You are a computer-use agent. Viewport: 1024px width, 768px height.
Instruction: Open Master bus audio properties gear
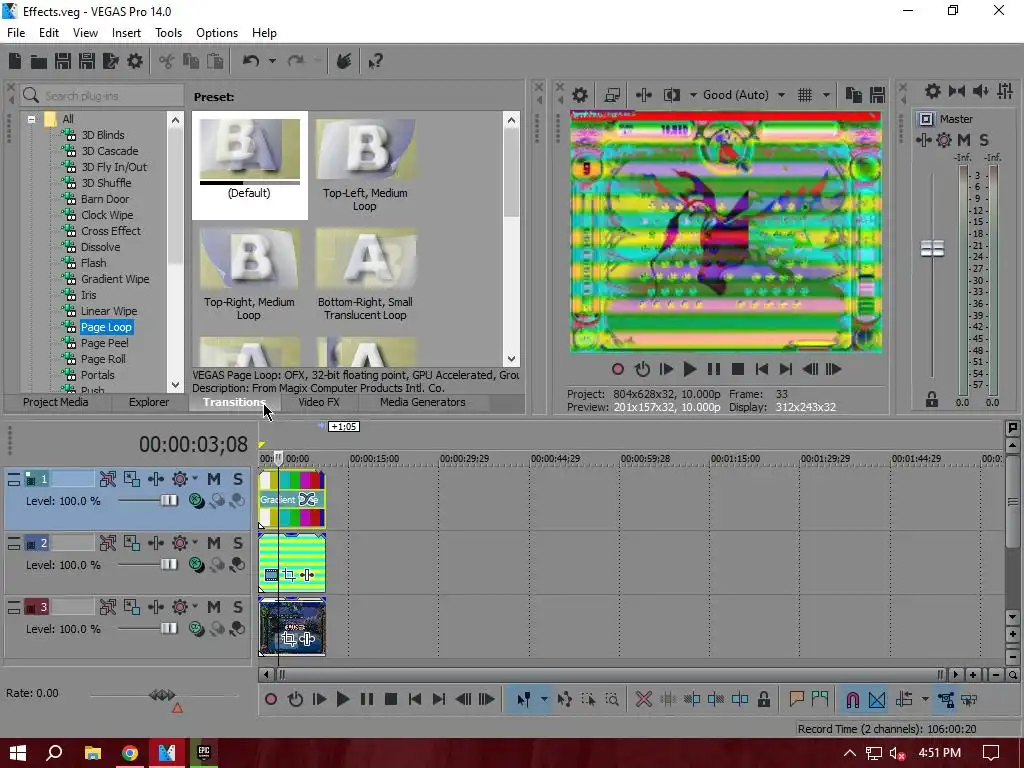(933, 91)
